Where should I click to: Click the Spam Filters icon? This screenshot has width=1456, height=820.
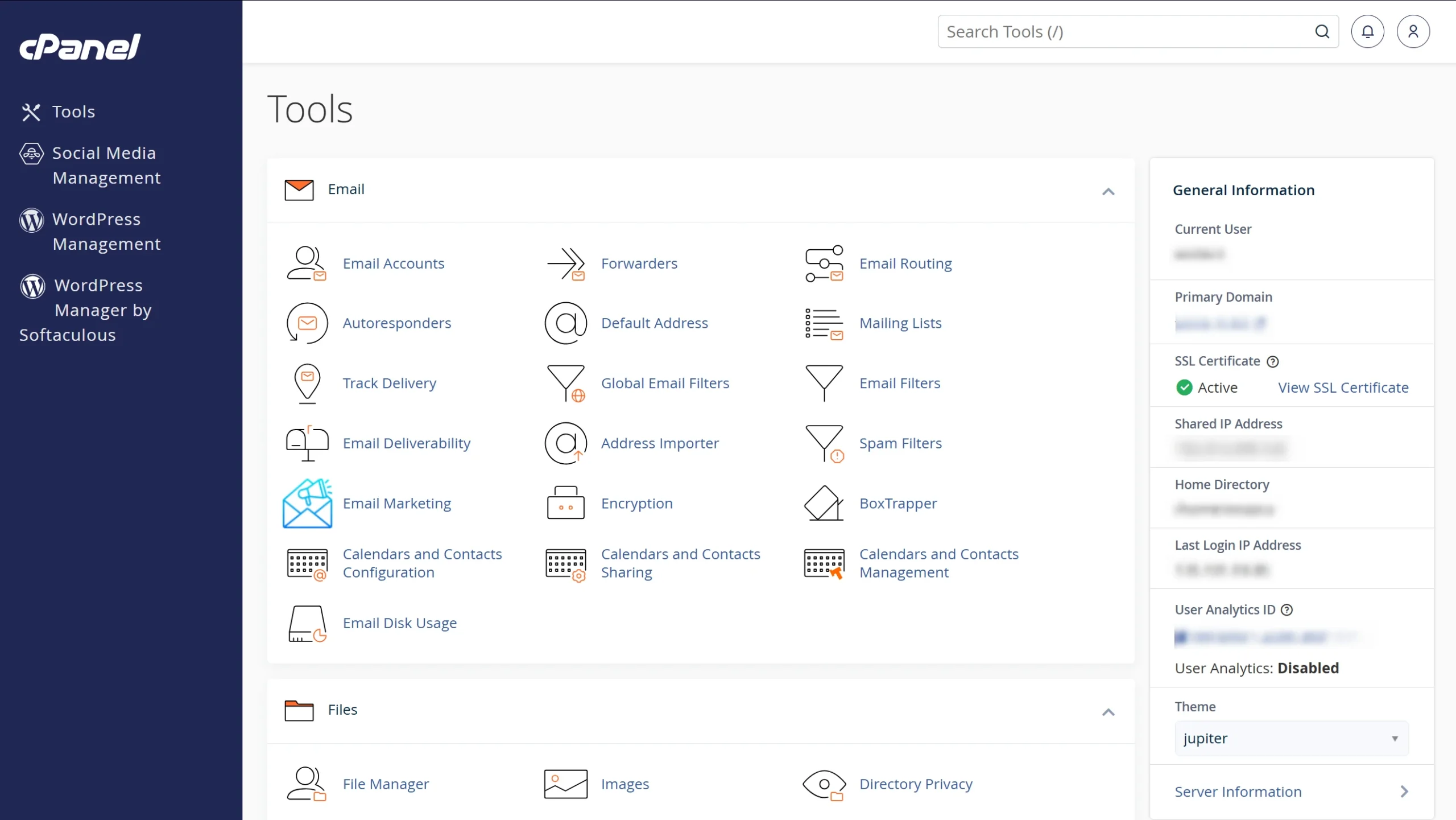click(824, 444)
